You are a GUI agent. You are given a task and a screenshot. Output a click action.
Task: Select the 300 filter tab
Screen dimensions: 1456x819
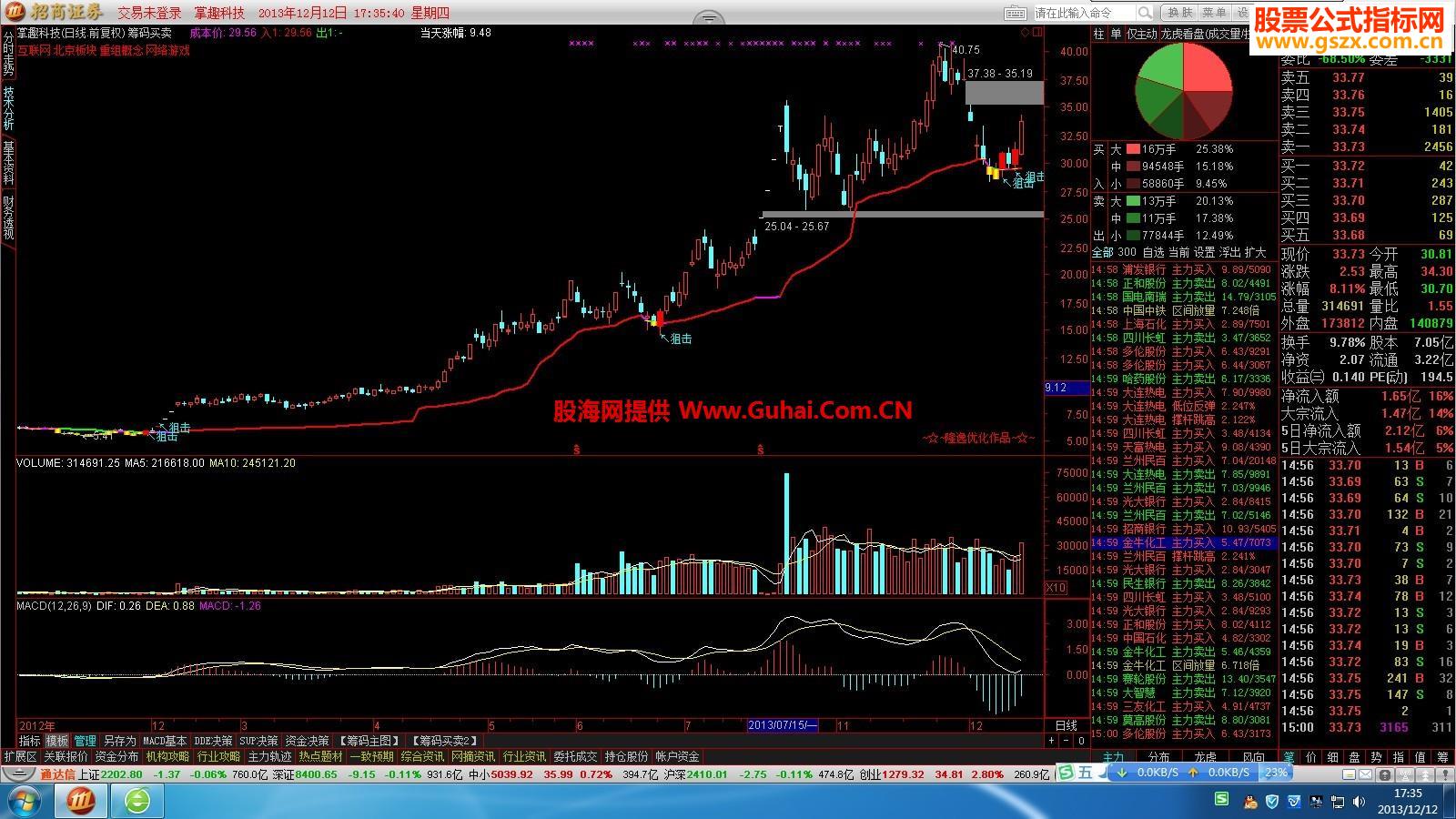coord(1127,252)
